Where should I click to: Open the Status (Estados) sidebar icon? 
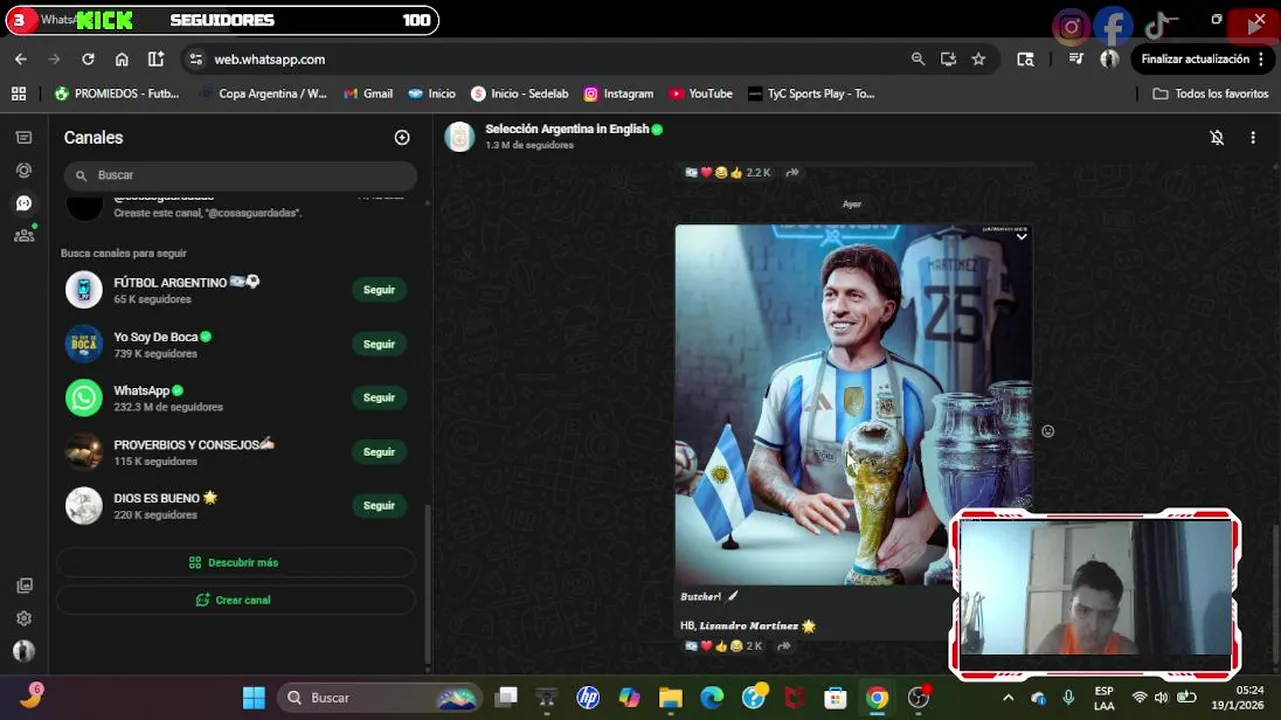pyautogui.click(x=24, y=170)
